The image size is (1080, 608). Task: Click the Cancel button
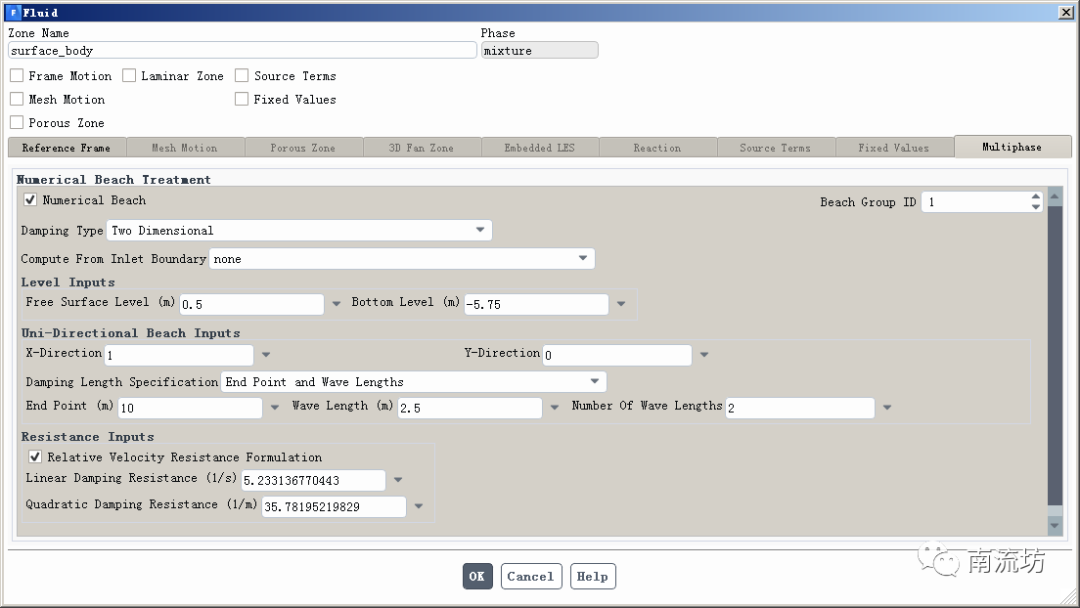pyautogui.click(x=531, y=576)
